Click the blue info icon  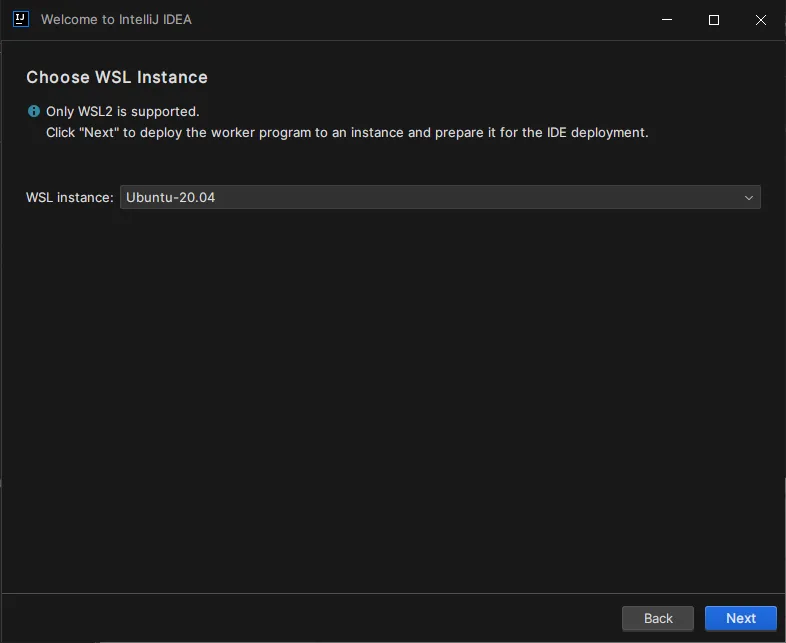(x=34, y=111)
